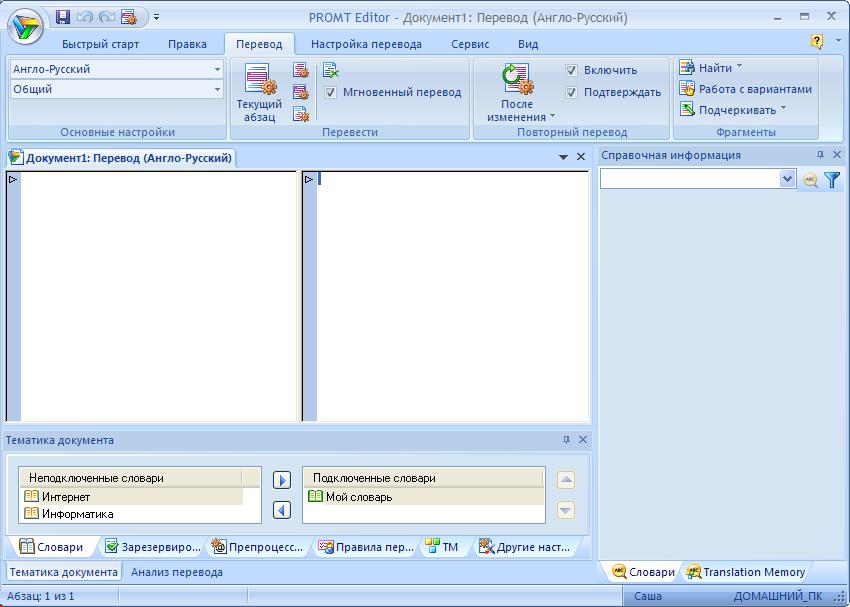Open the Настройка перевода tab
The image size is (850, 607).
366,44
